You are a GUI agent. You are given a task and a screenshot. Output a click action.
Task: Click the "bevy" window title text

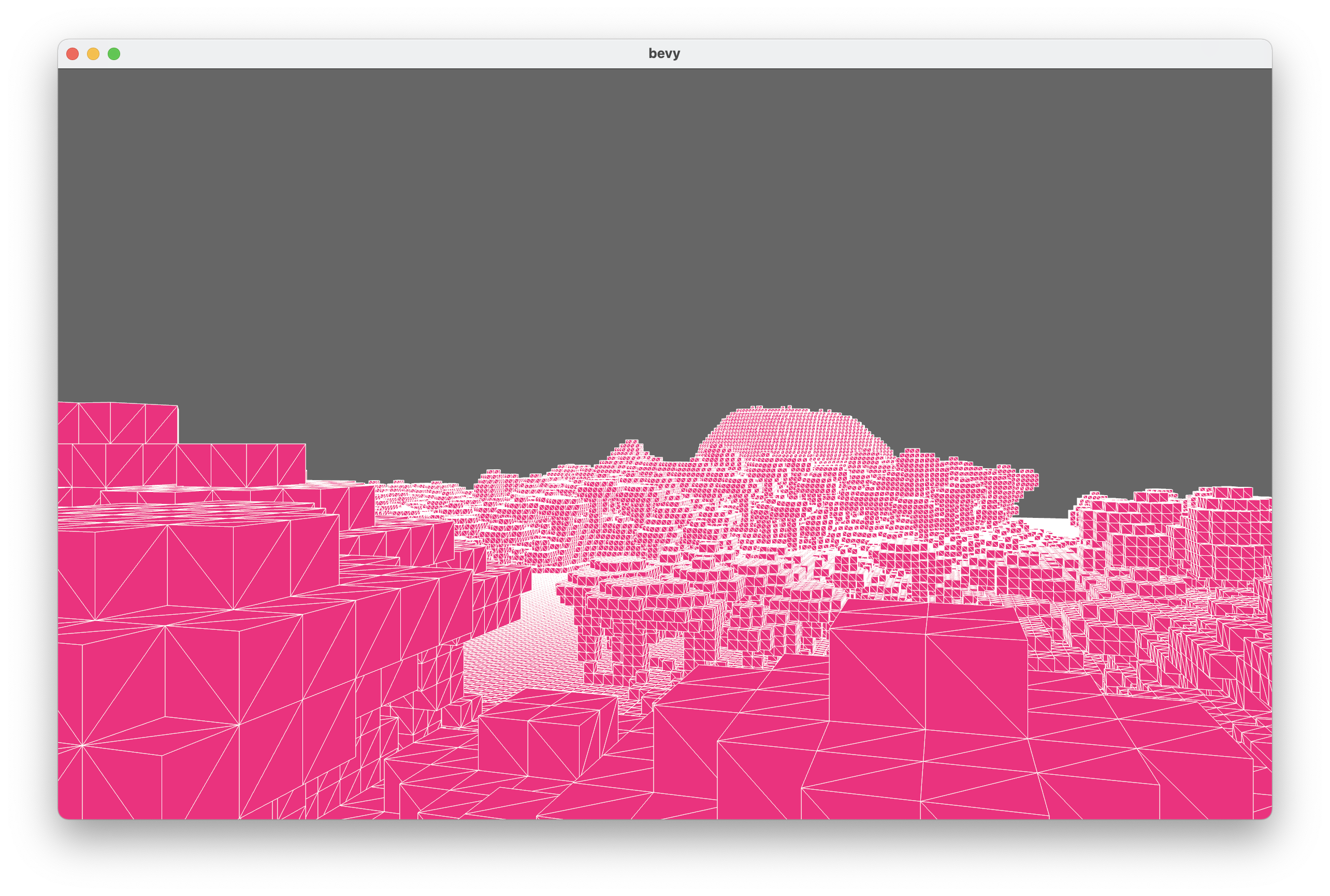[x=664, y=54]
